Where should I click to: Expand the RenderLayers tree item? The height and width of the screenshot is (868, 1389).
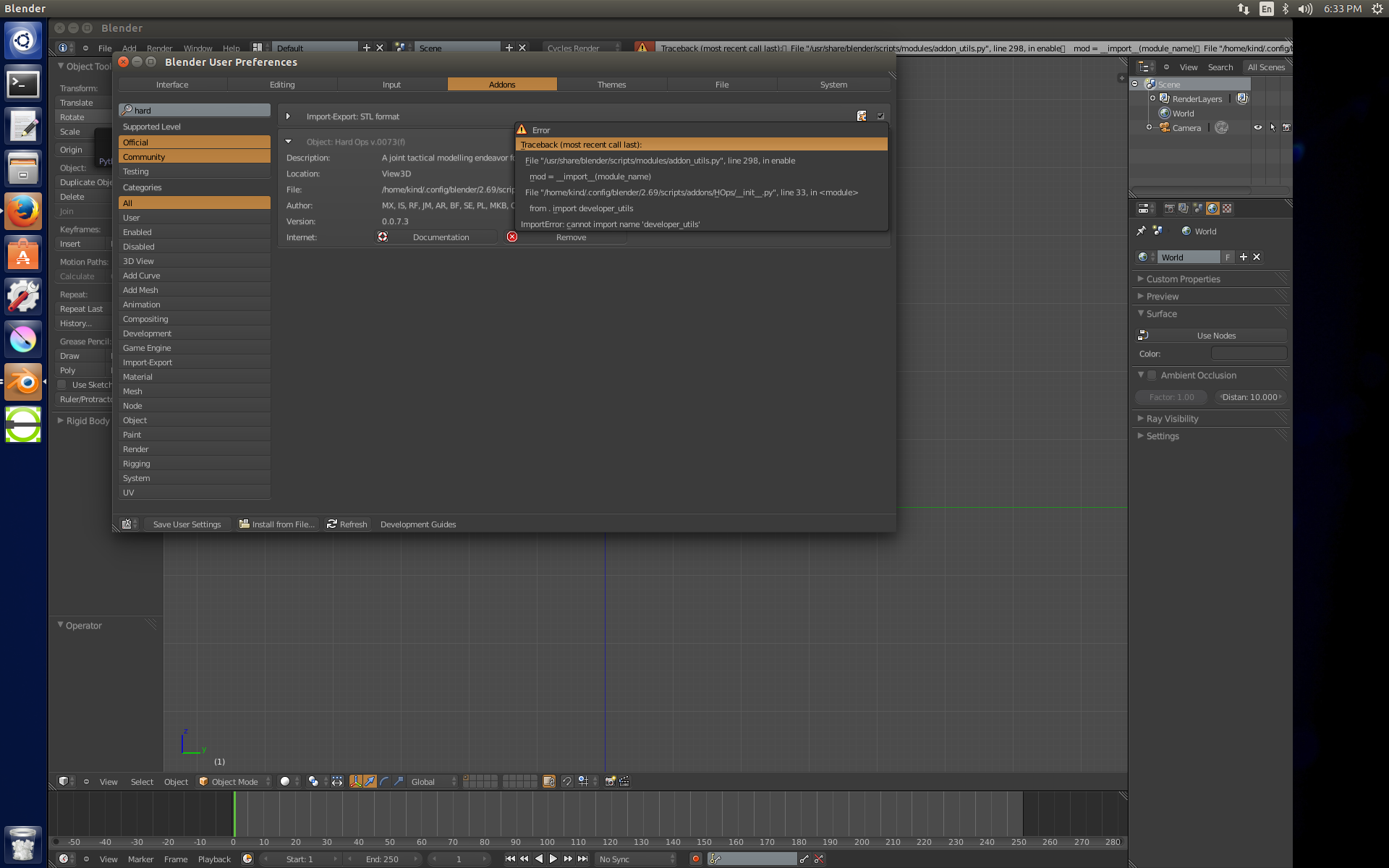[1152, 98]
